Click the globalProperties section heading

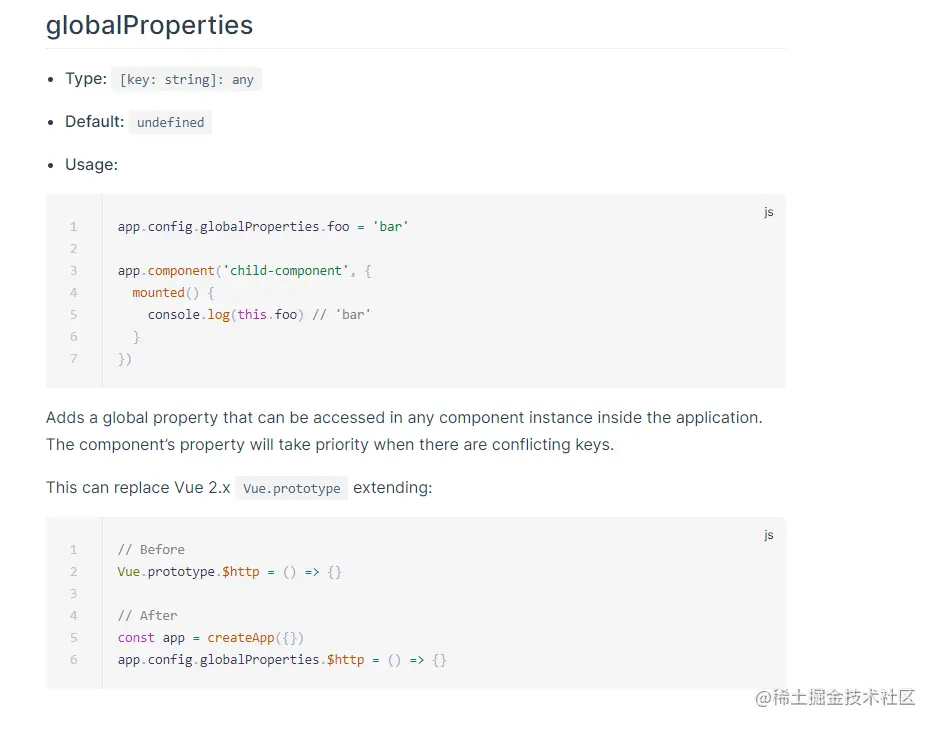pyautogui.click(x=150, y=25)
